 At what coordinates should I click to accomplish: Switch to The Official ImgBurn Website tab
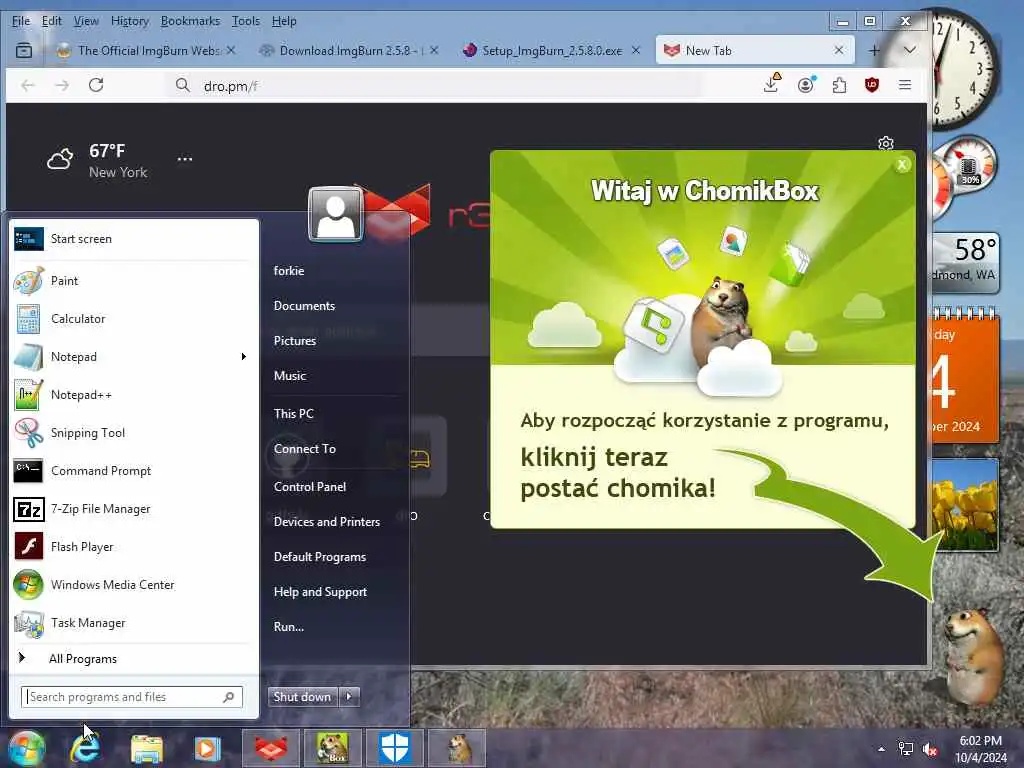144,50
